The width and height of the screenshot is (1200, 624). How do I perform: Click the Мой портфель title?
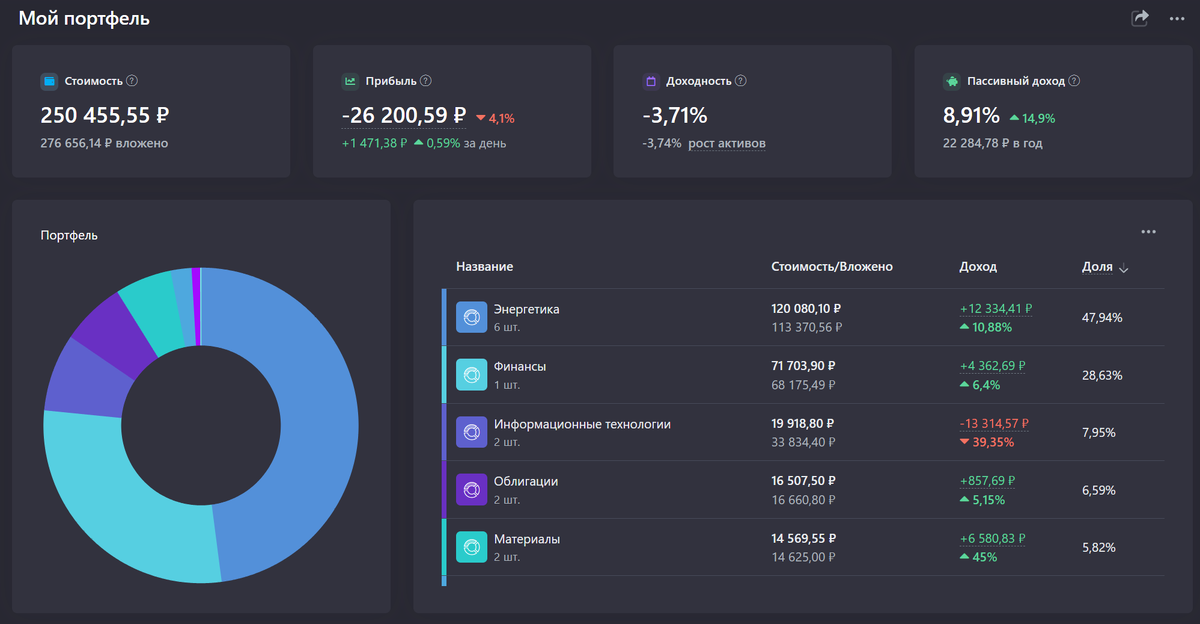[84, 18]
